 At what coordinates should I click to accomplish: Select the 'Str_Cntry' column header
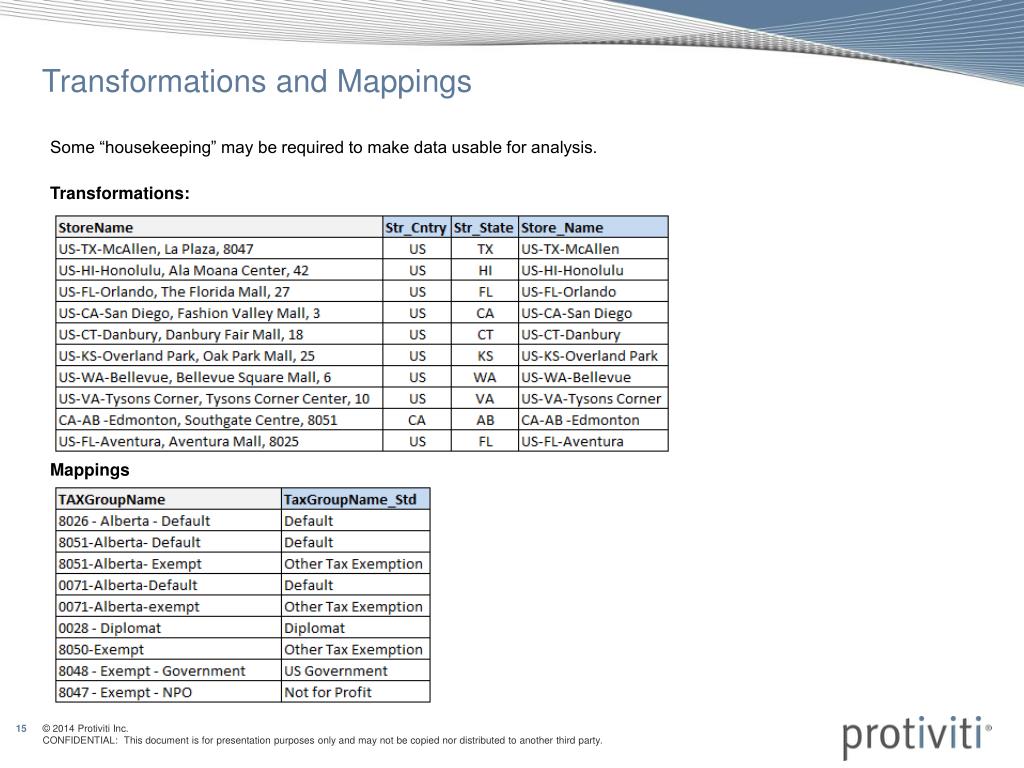pyautogui.click(x=417, y=227)
